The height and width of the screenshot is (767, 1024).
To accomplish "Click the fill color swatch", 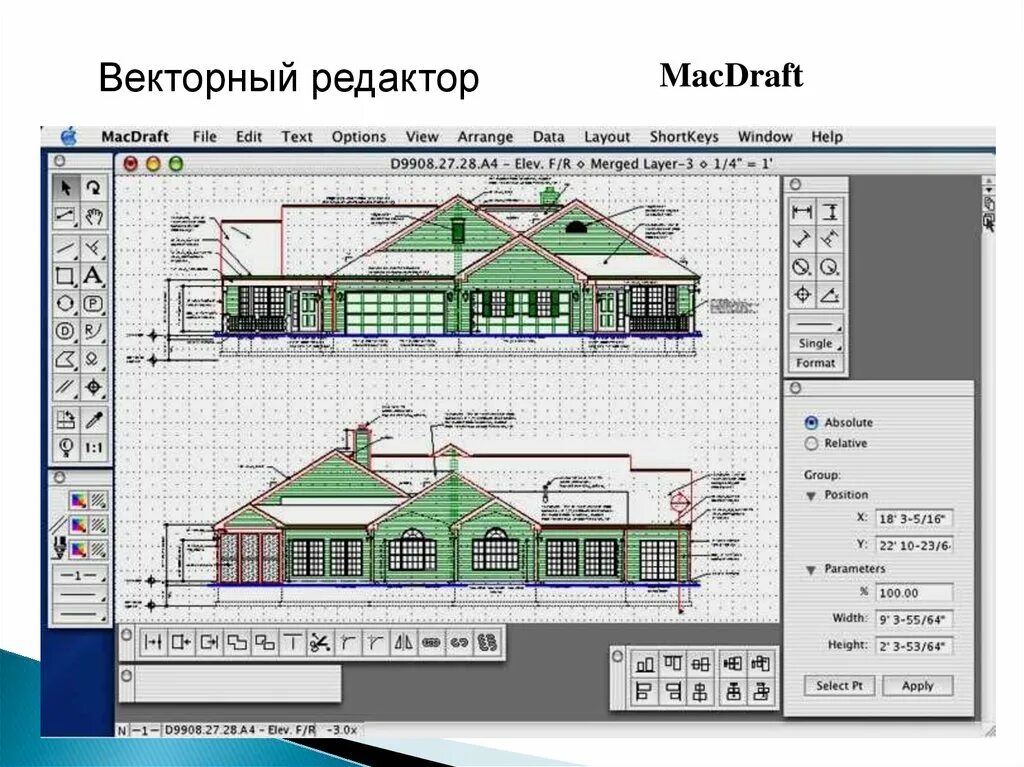I will click(x=78, y=501).
